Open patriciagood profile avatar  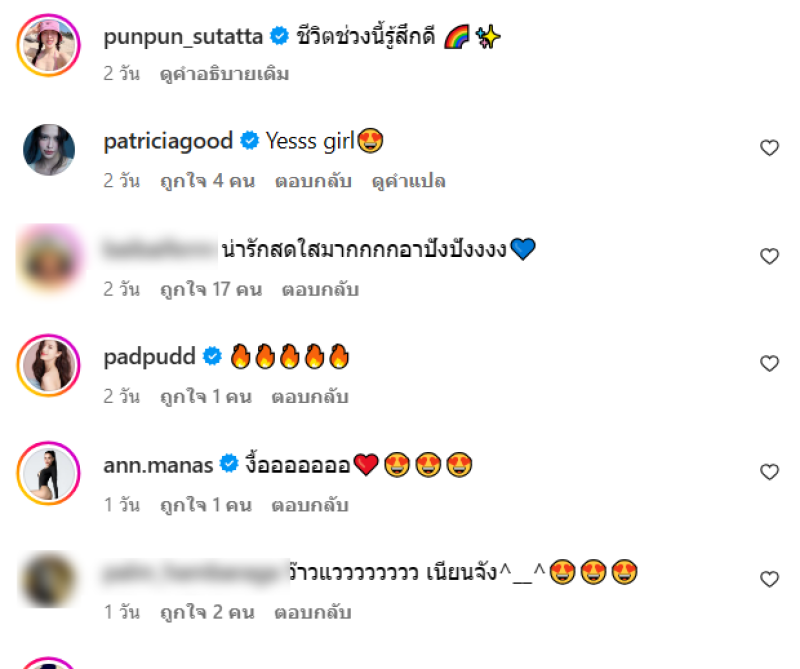pyautogui.click(x=48, y=150)
